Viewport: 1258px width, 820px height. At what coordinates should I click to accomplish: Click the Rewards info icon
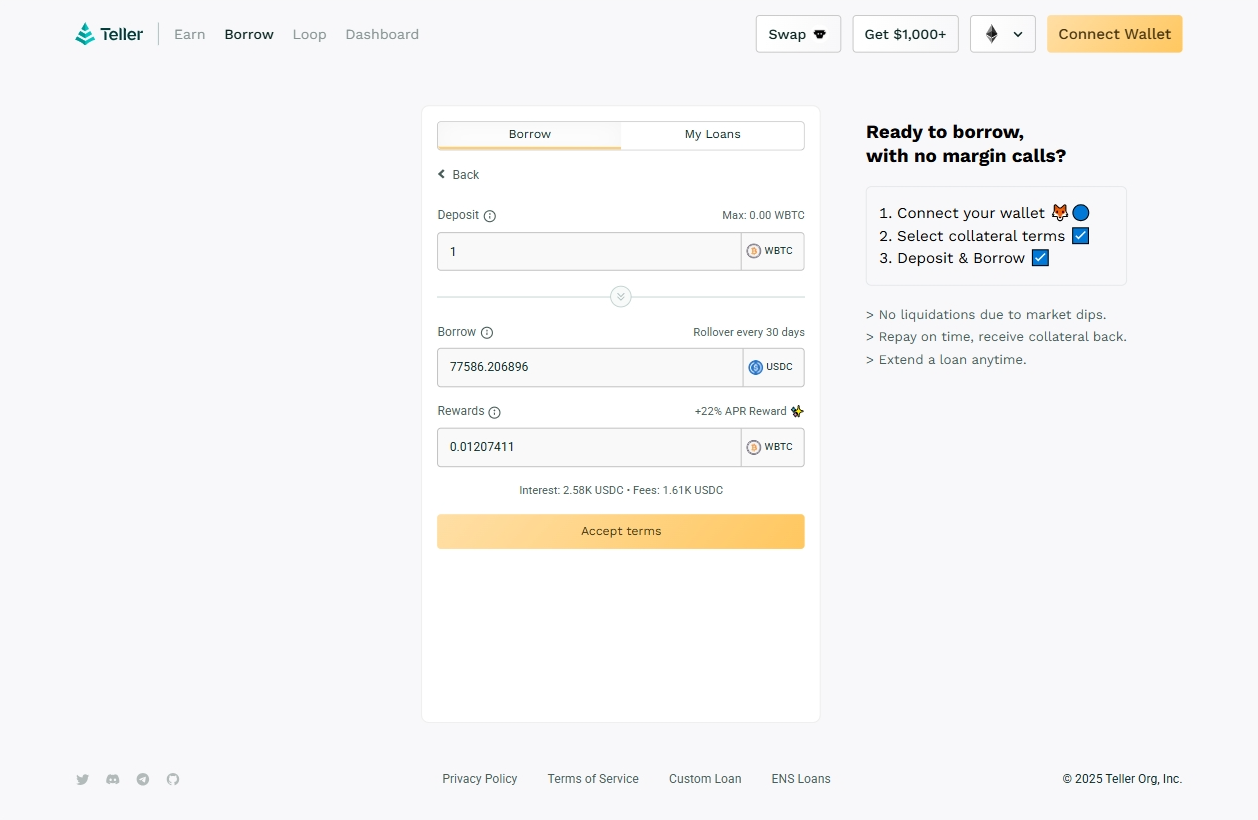pyautogui.click(x=494, y=412)
